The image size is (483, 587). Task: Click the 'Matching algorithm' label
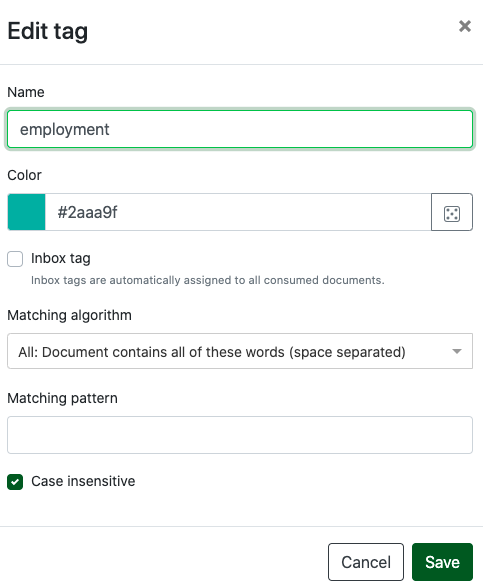pos(70,315)
